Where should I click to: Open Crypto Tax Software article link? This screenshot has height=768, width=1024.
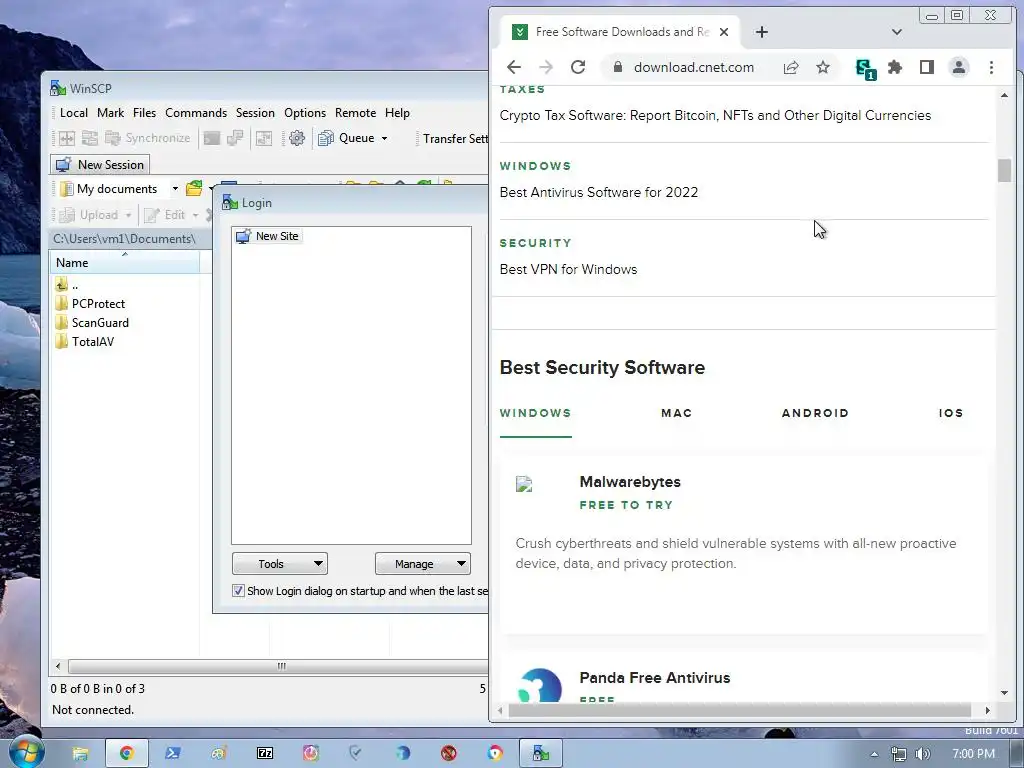pyautogui.click(x=715, y=116)
